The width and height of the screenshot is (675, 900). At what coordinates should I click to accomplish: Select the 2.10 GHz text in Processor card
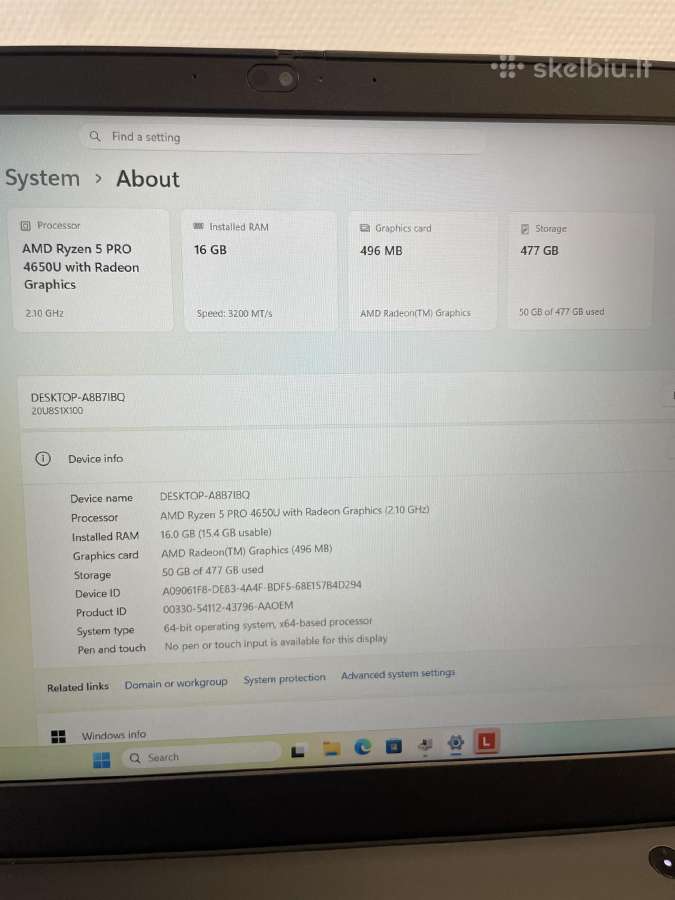coord(44,313)
